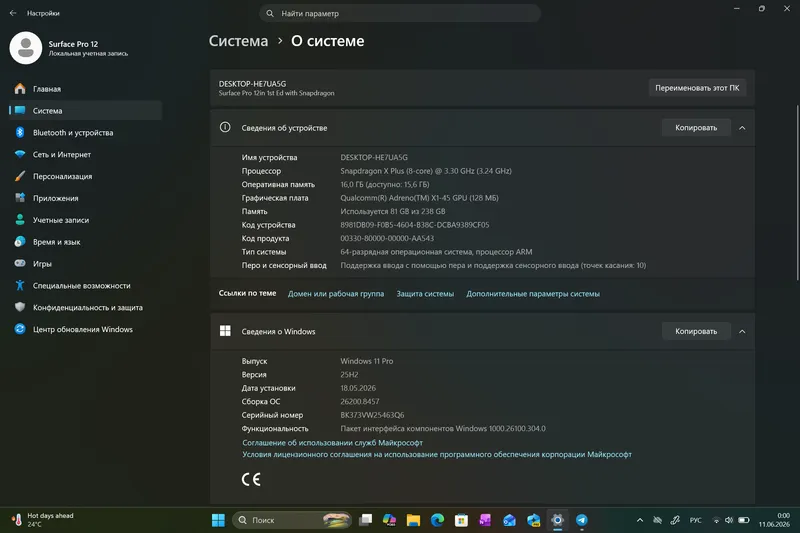Image resolution: width=800 pixels, height=533 pixels.
Task: Click the battery icon in the tray
Action: 744,520
